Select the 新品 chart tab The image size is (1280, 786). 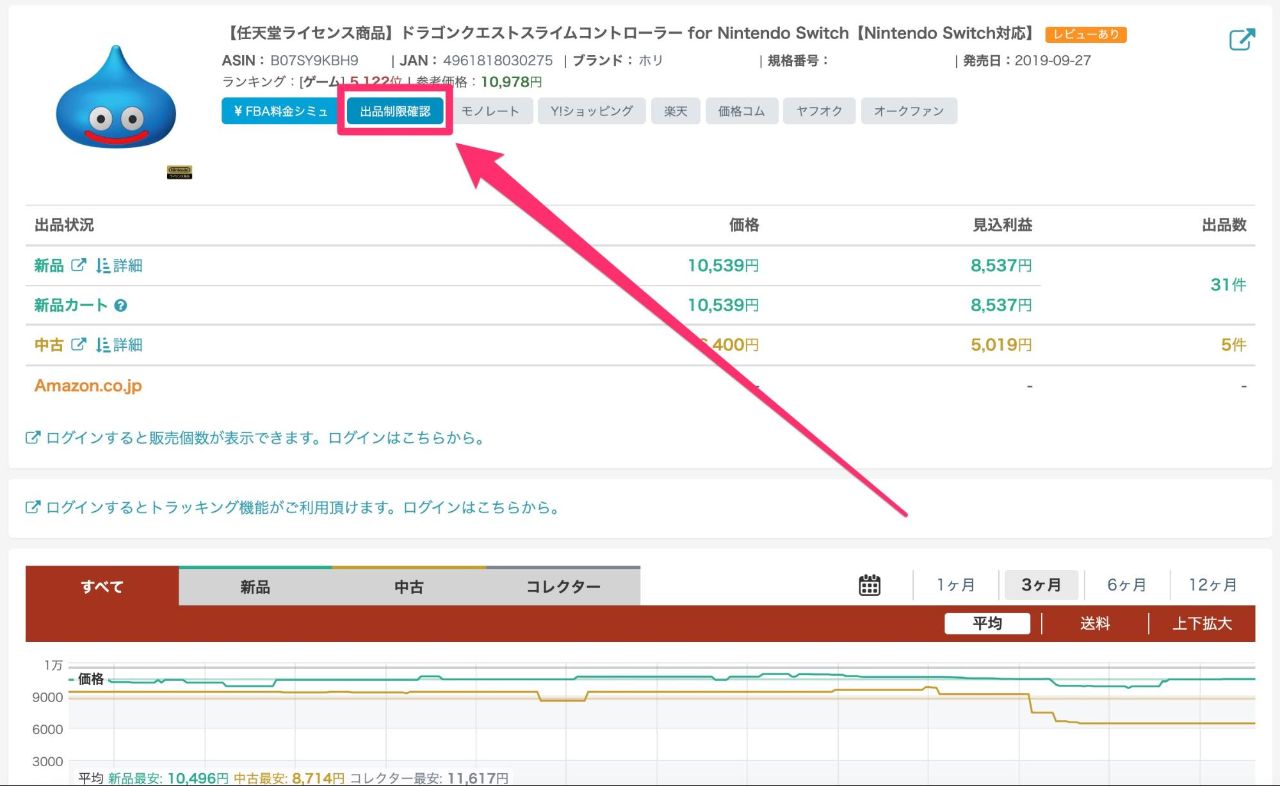coord(256,586)
